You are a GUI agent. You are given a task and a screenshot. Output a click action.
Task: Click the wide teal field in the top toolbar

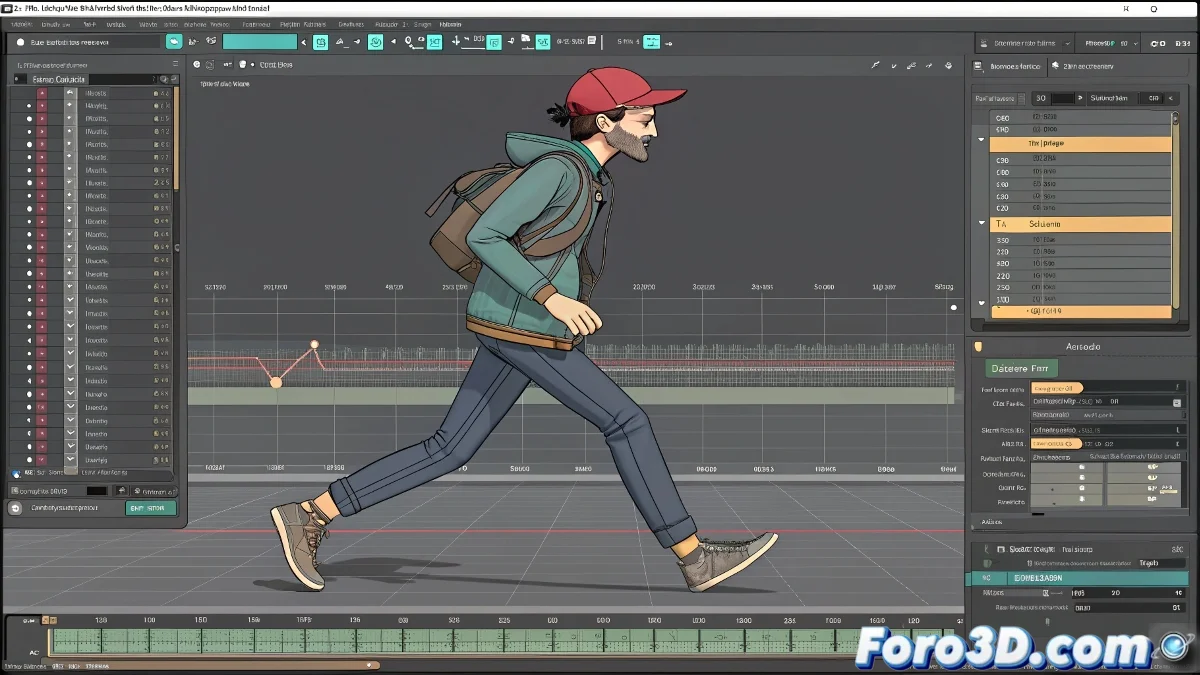coord(260,42)
